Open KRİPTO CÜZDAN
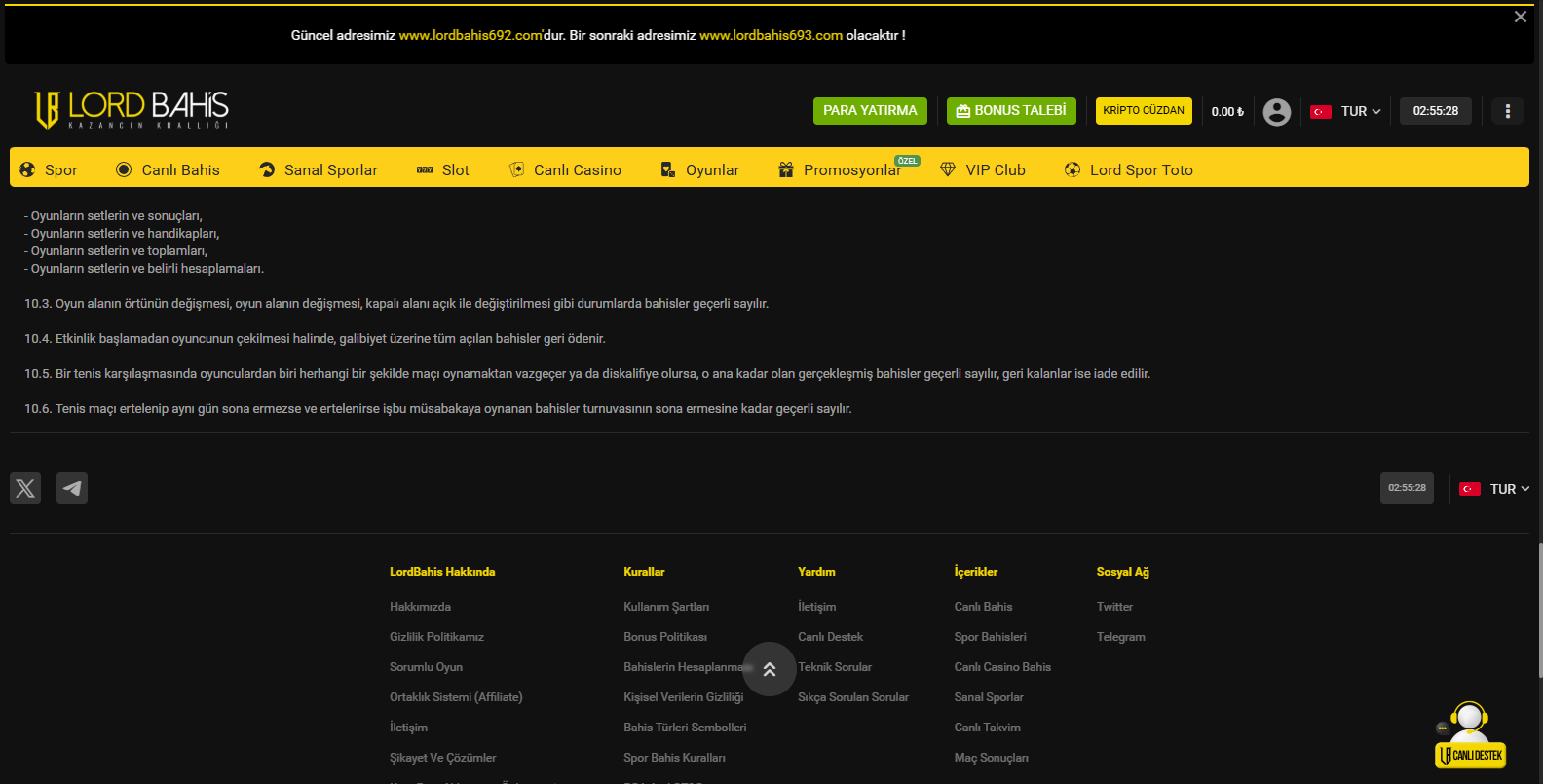1543x784 pixels. [x=1144, y=111]
